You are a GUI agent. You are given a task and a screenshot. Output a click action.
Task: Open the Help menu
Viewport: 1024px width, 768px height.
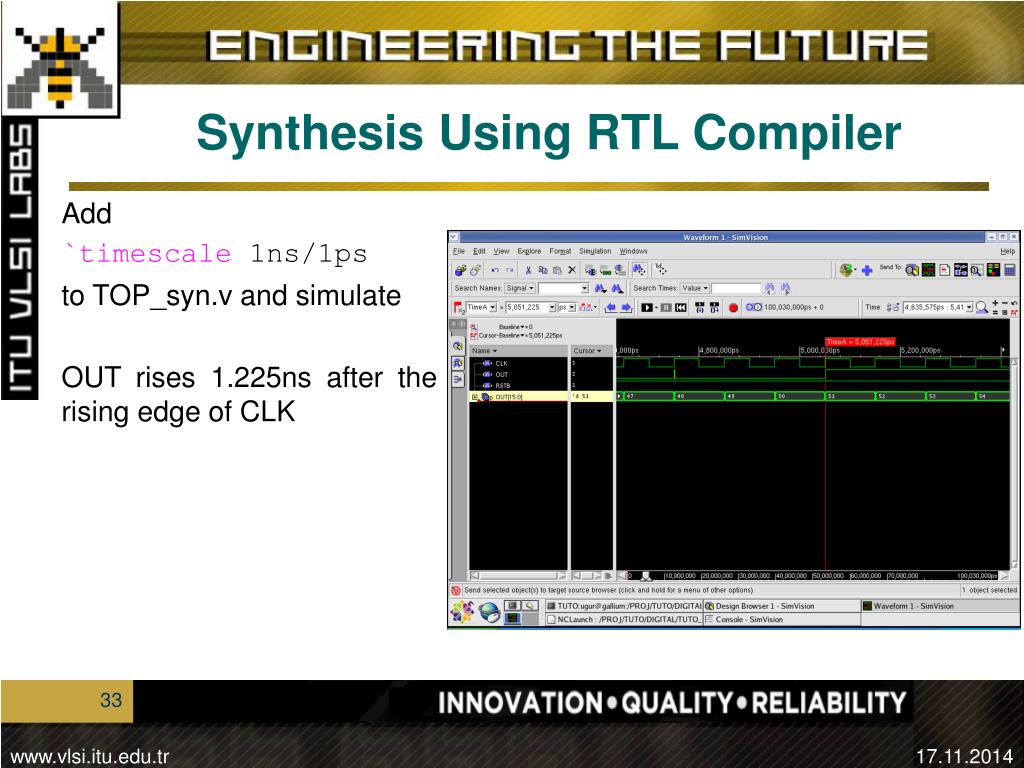(x=1007, y=251)
